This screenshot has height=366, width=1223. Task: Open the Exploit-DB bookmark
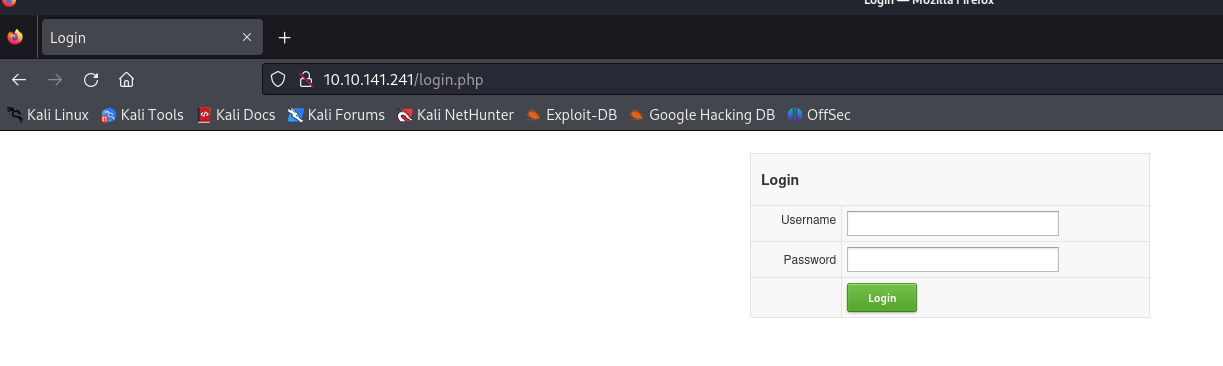tap(571, 115)
